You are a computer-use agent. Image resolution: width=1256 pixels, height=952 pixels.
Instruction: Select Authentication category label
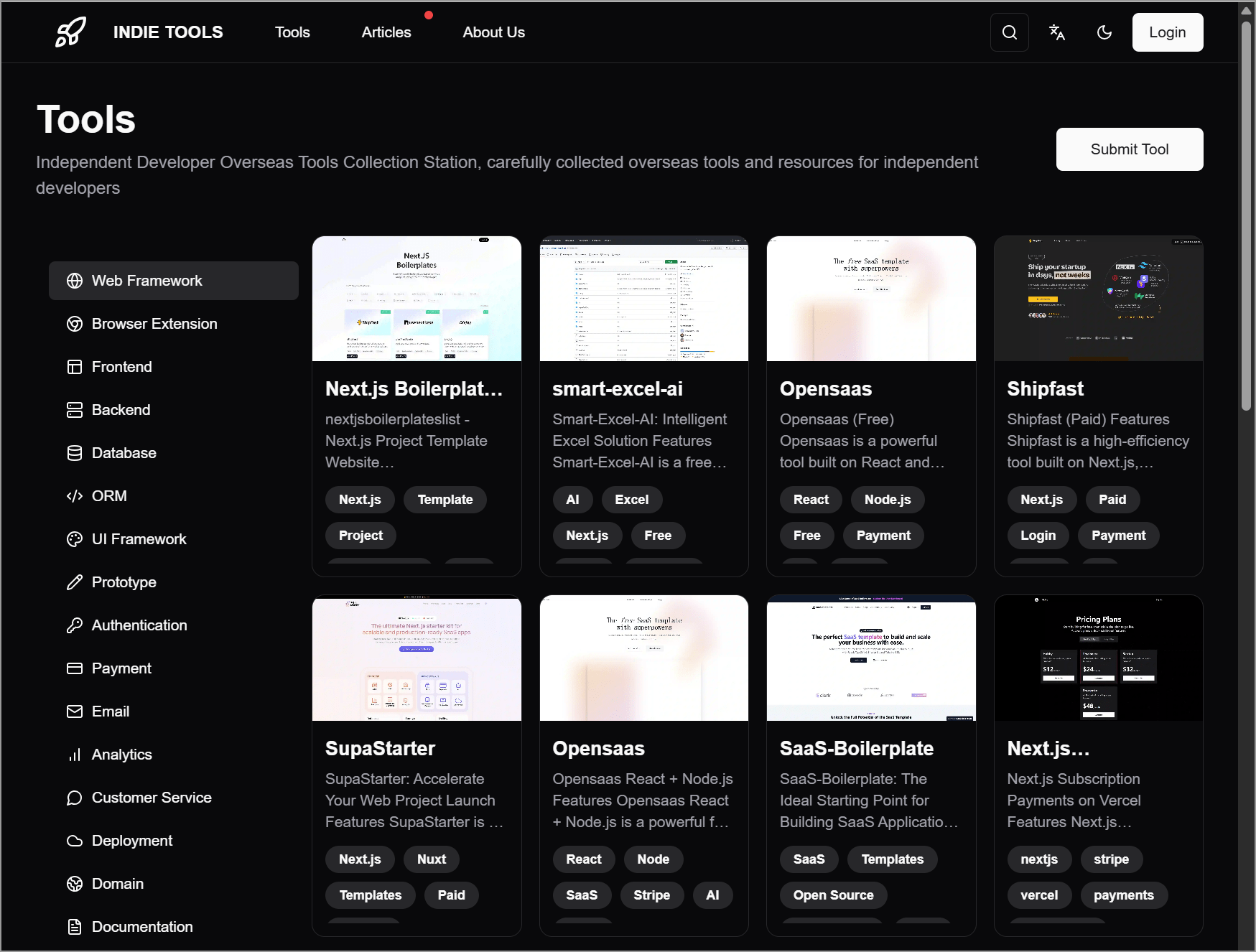(x=139, y=625)
